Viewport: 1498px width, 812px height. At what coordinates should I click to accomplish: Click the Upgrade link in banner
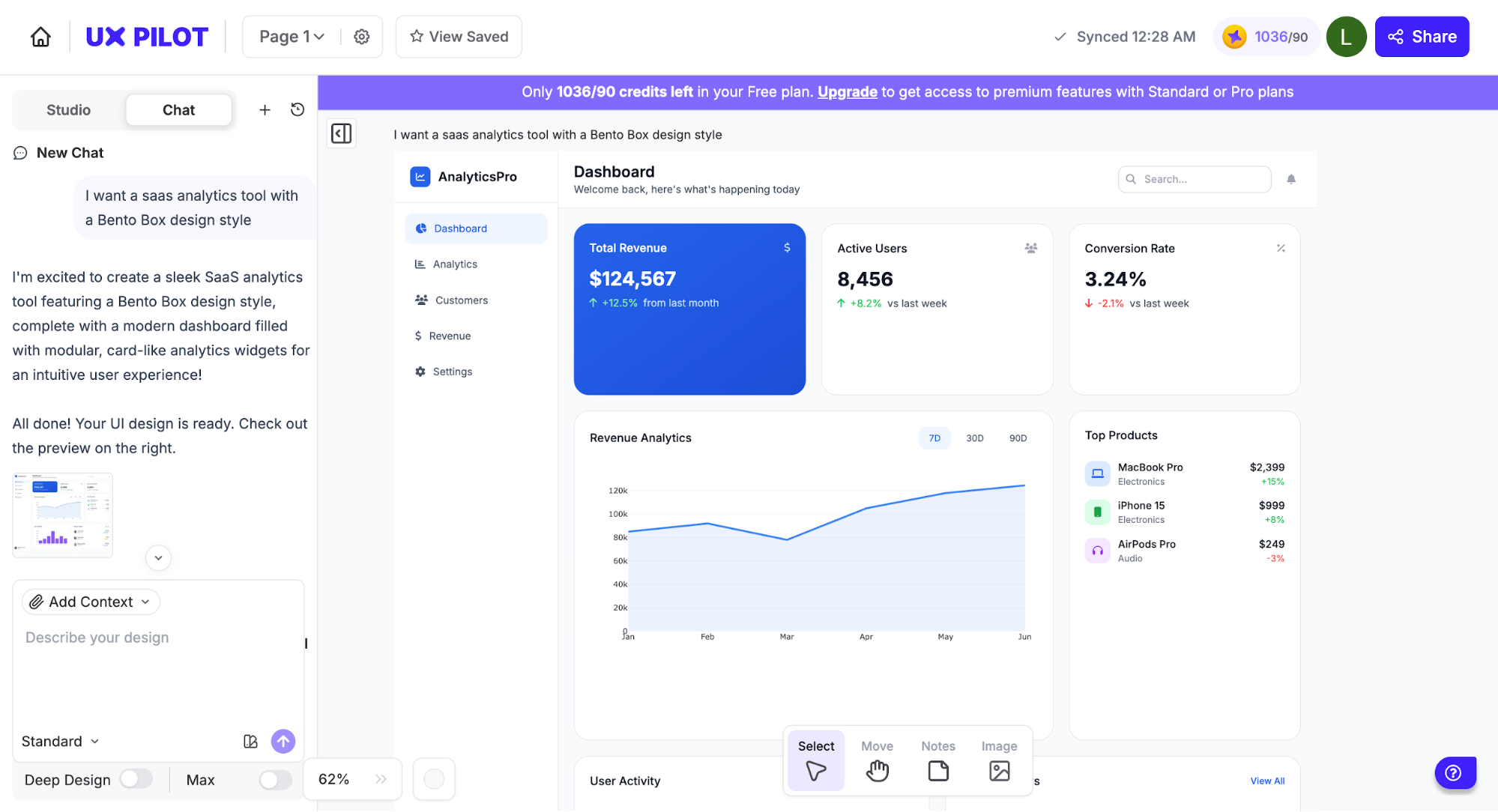(847, 92)
